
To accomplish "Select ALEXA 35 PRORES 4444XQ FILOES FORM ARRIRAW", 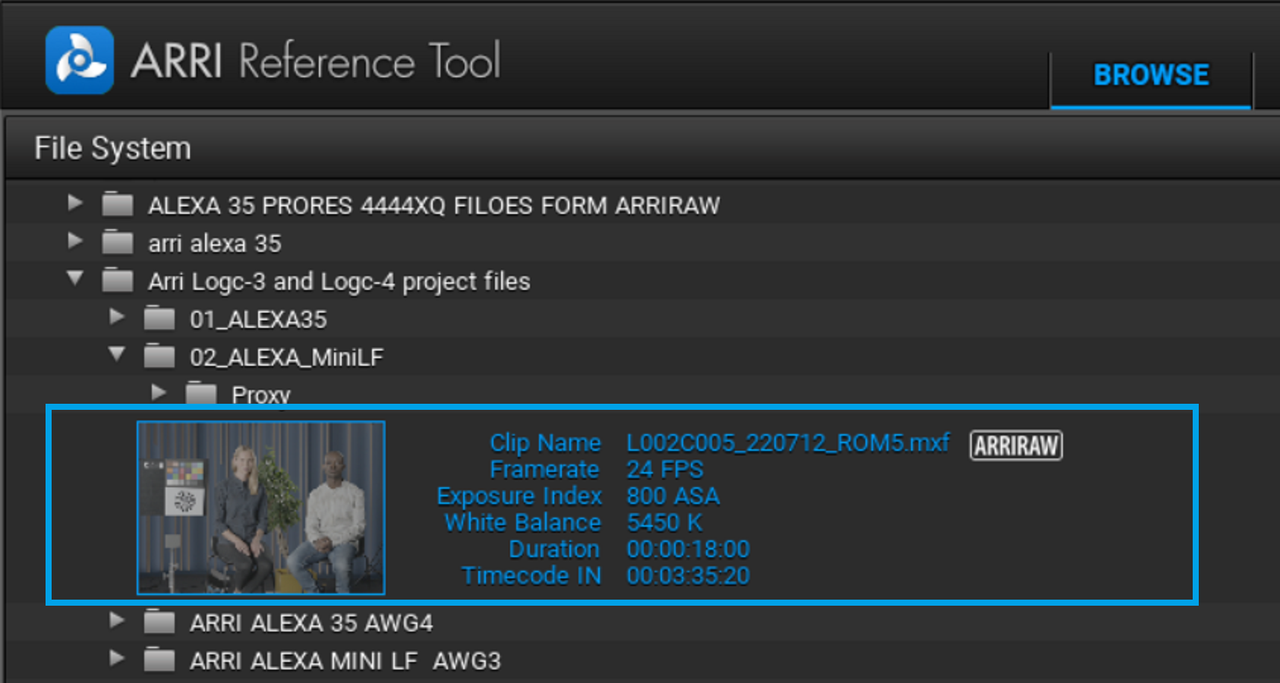I will click(640, 205).
